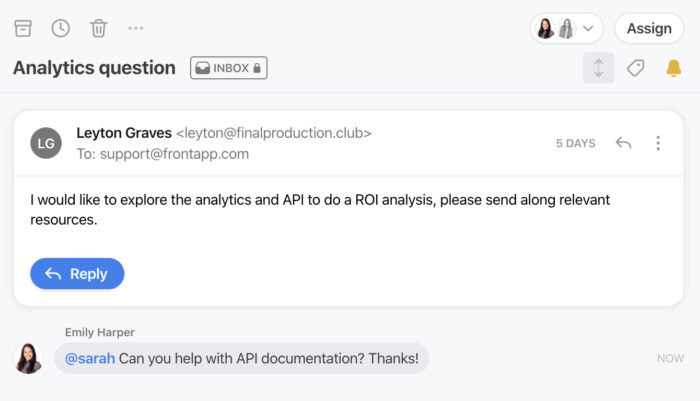Toggle the yellow notification bell
Viewport: 700px width, 401px height.
[x=673, y=68]
